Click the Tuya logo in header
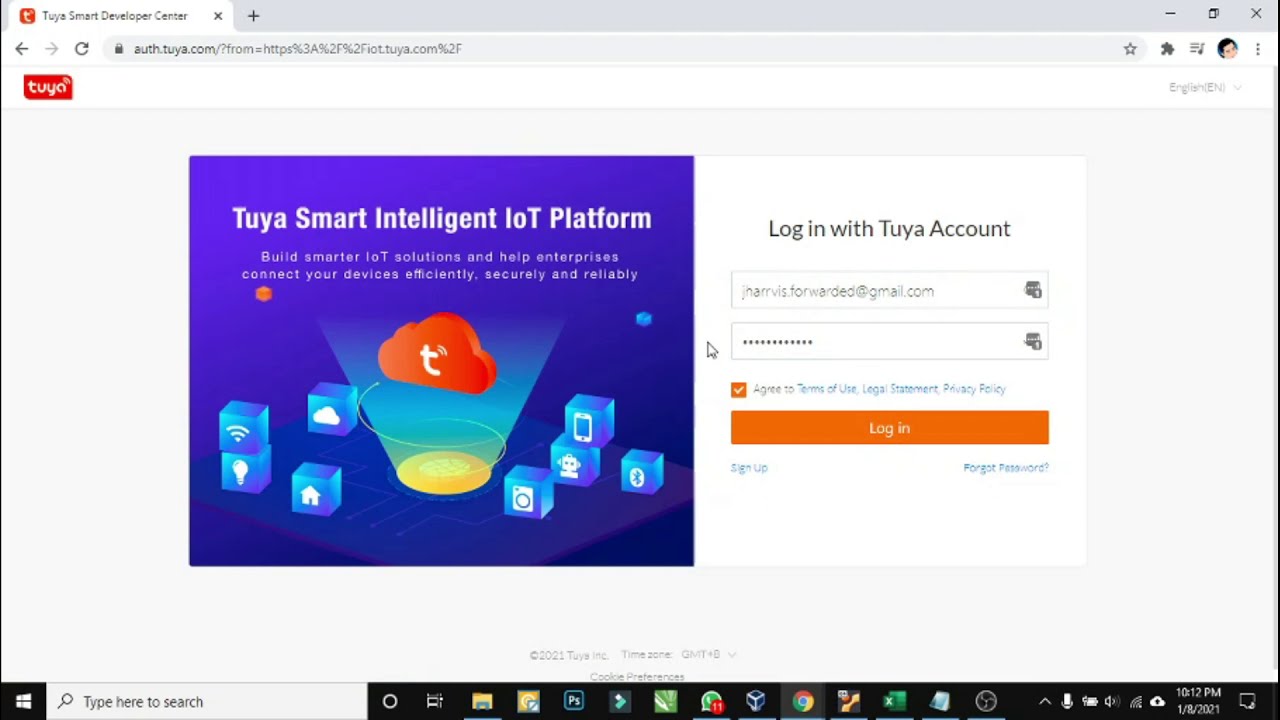The height and width of the screenshot is (720, 1280). click(x=48, y=87)
